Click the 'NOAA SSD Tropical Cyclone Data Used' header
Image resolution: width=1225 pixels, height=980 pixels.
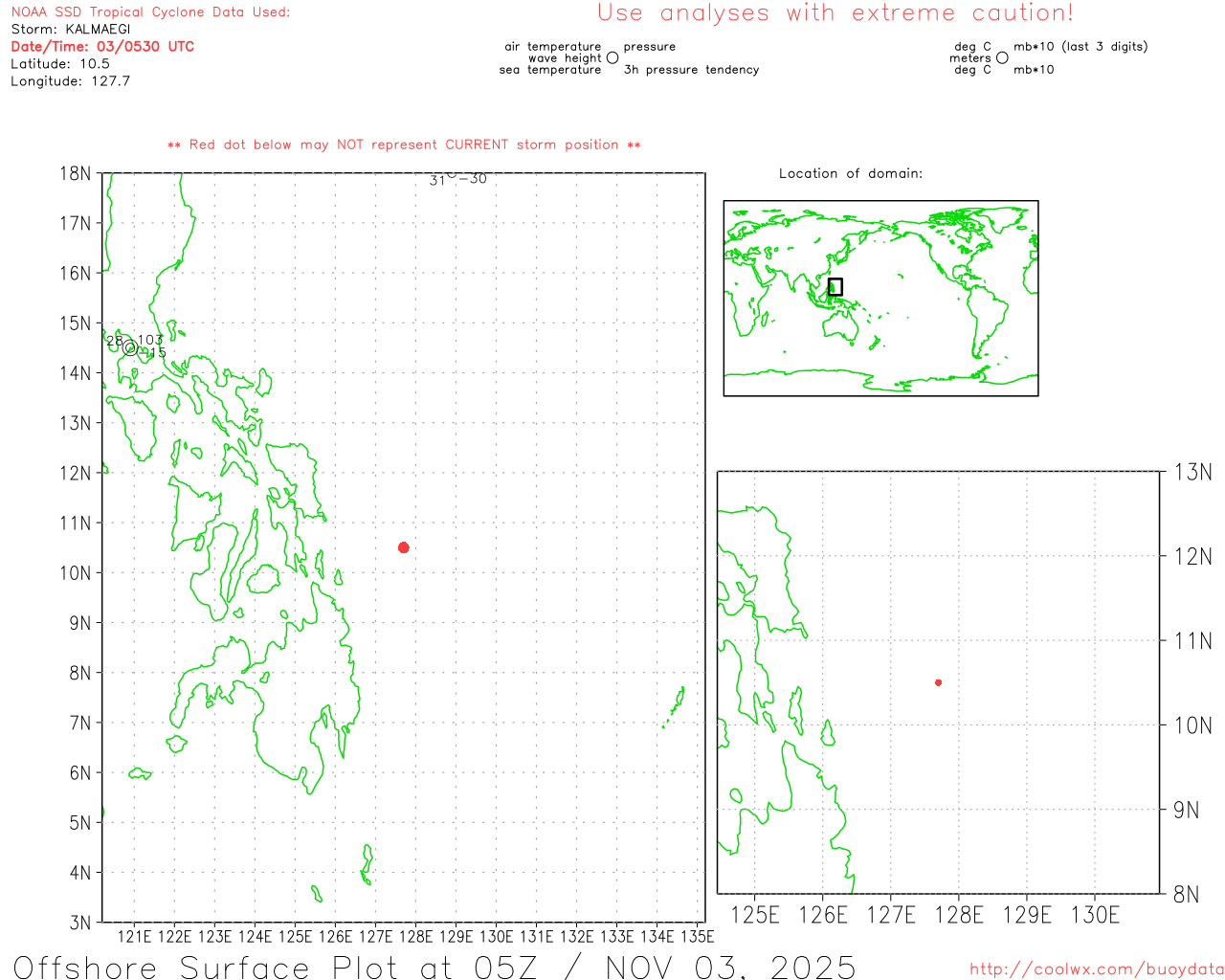pos(150,12)
